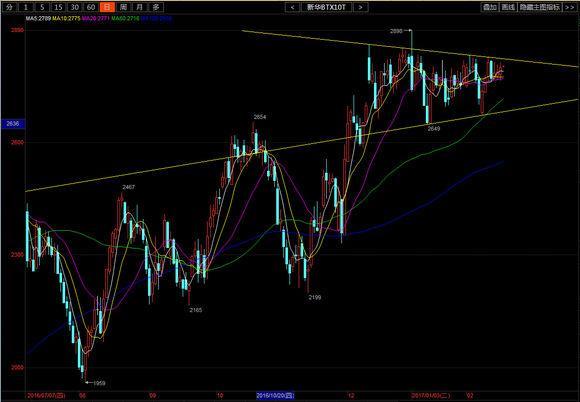The width and height of the screenshot is (580, 402).
Task: Click the MA5 indicator label
Action: pos(38,18)
